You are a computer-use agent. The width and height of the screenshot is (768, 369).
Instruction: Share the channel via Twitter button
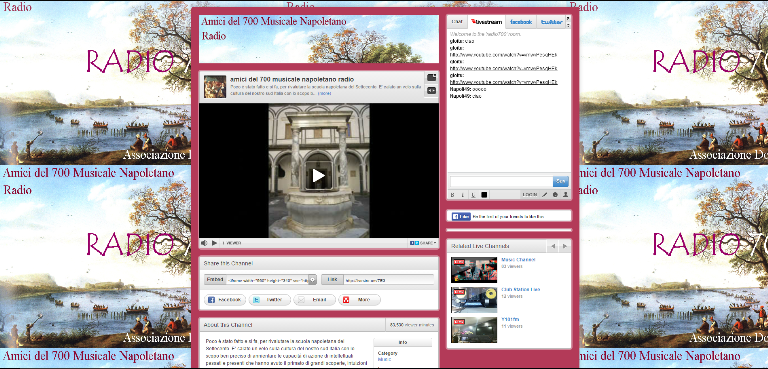pos(269,299)
